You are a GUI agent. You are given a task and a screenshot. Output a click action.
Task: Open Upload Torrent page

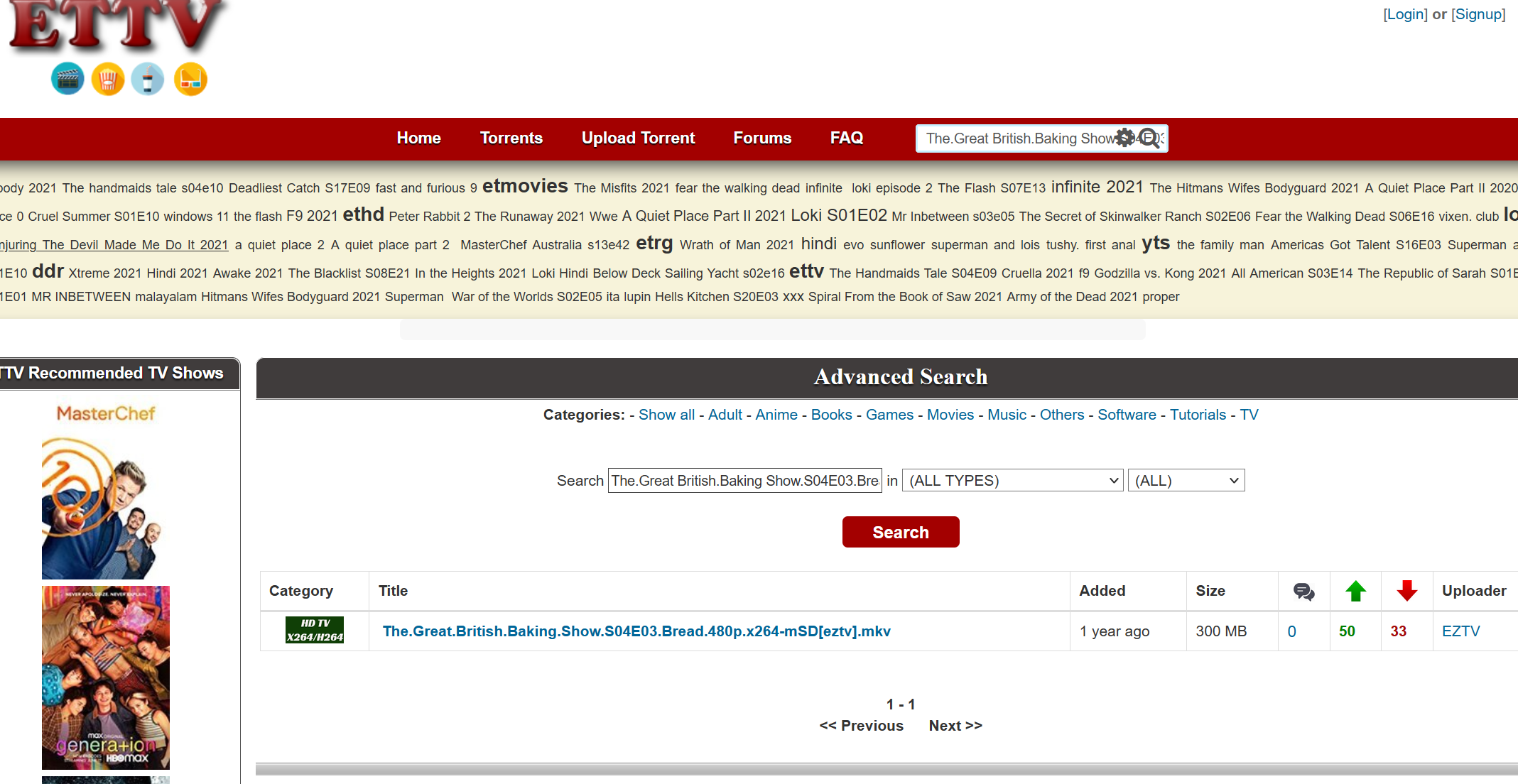[638, 138]
